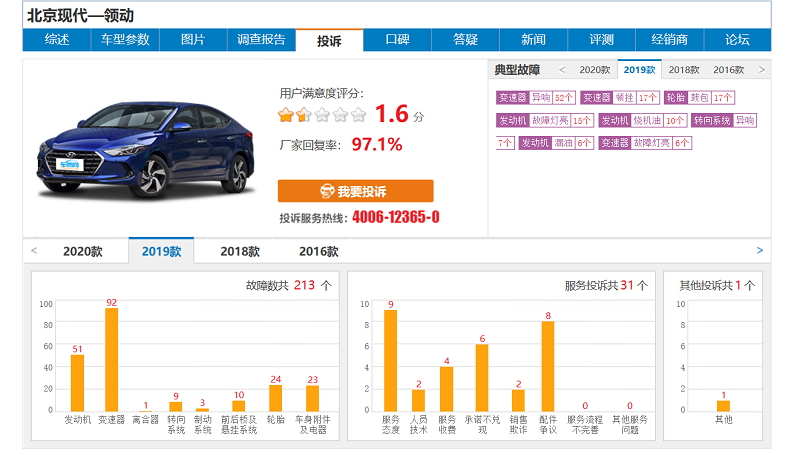Open 发动机 漏油 6个 fault tag
Image resolution: width=800 pixels, height=455 pixels.
pyautogui.click(x=556, y=143)
